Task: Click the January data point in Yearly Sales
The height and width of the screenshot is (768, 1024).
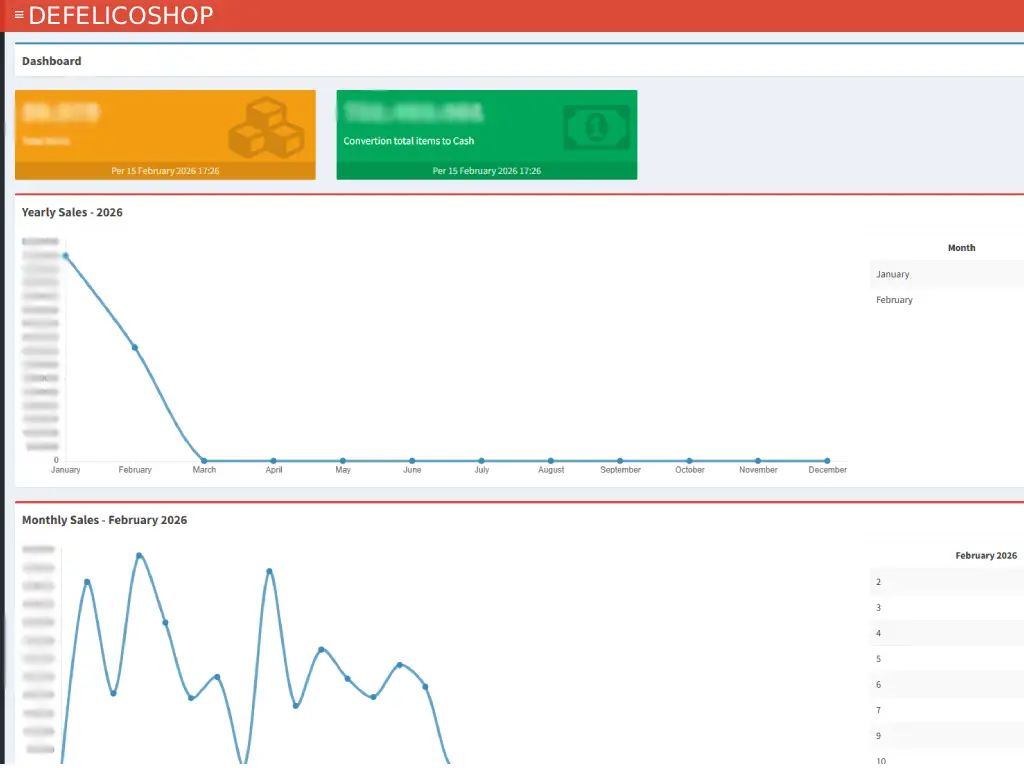Action: click(66, 256)
